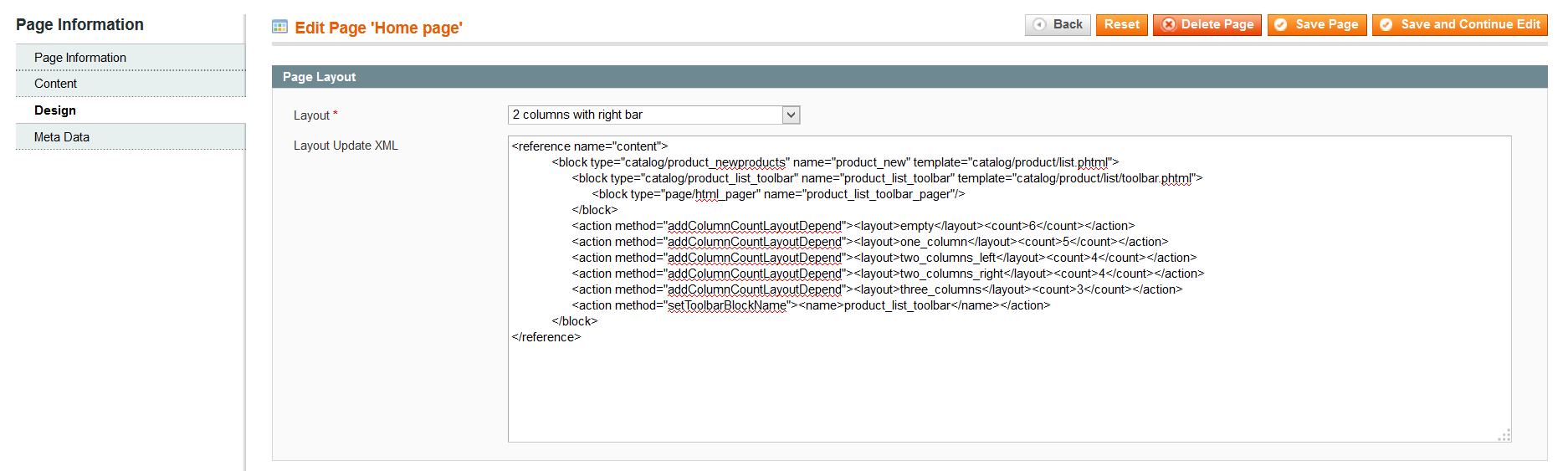Viewport: 1568px width, 471px height.
Task: Click the Save Page button
Action: [1317, 25]
